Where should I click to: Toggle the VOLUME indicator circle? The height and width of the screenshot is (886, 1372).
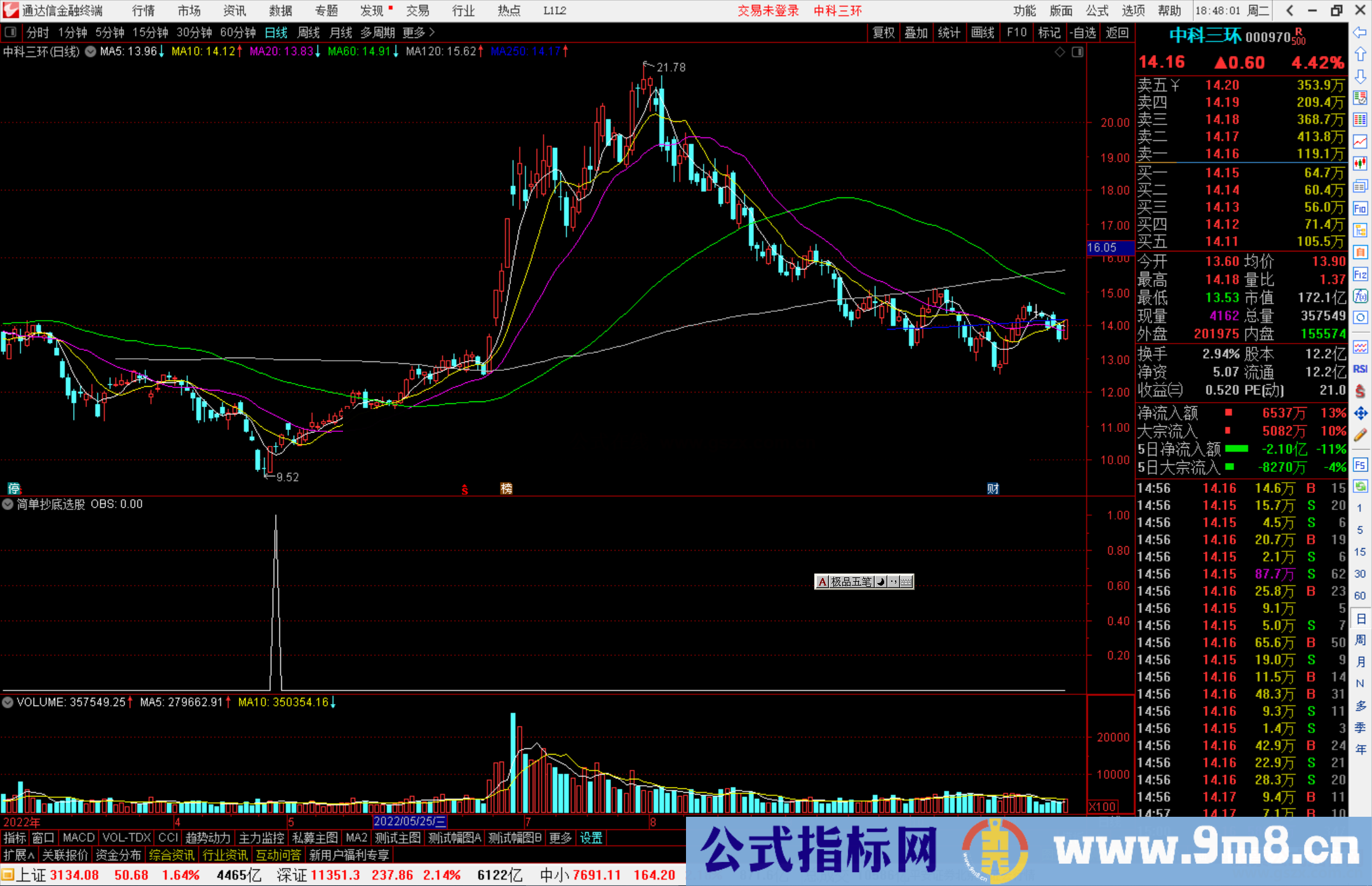(8, 702)
